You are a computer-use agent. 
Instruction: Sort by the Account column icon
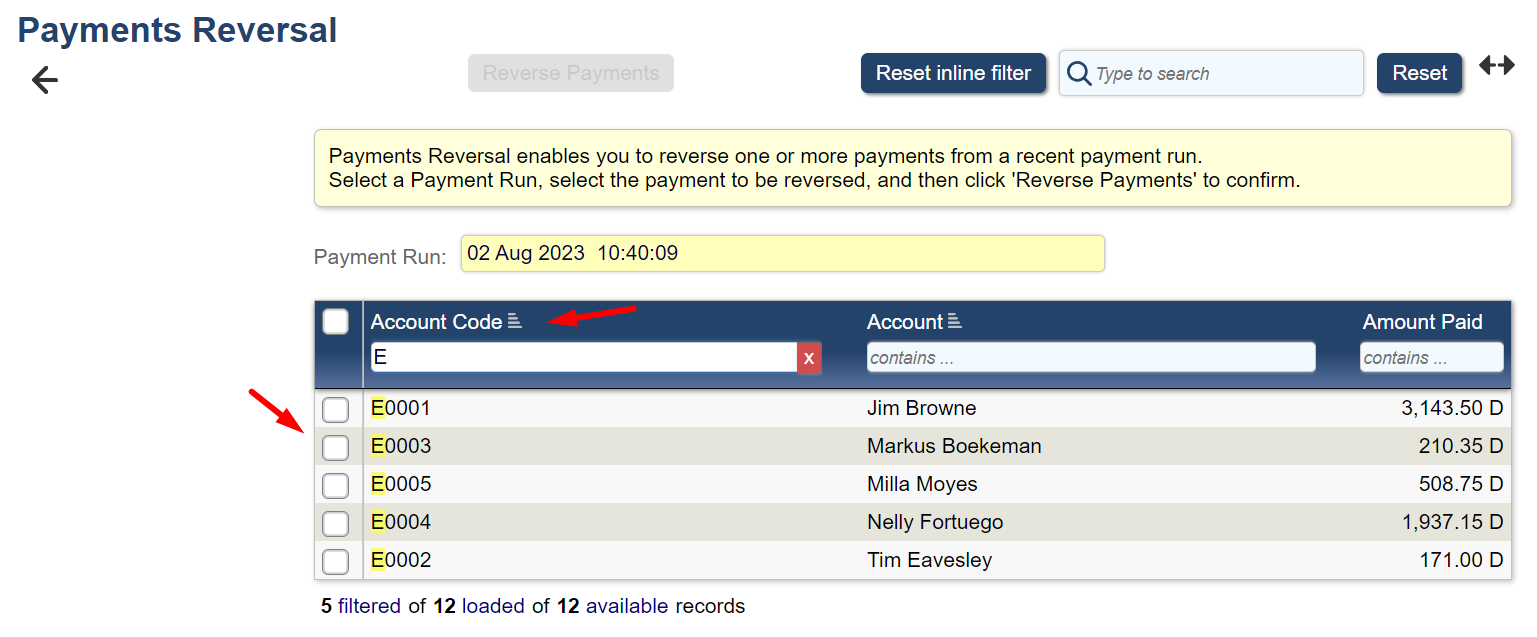(x=955, y=322)
